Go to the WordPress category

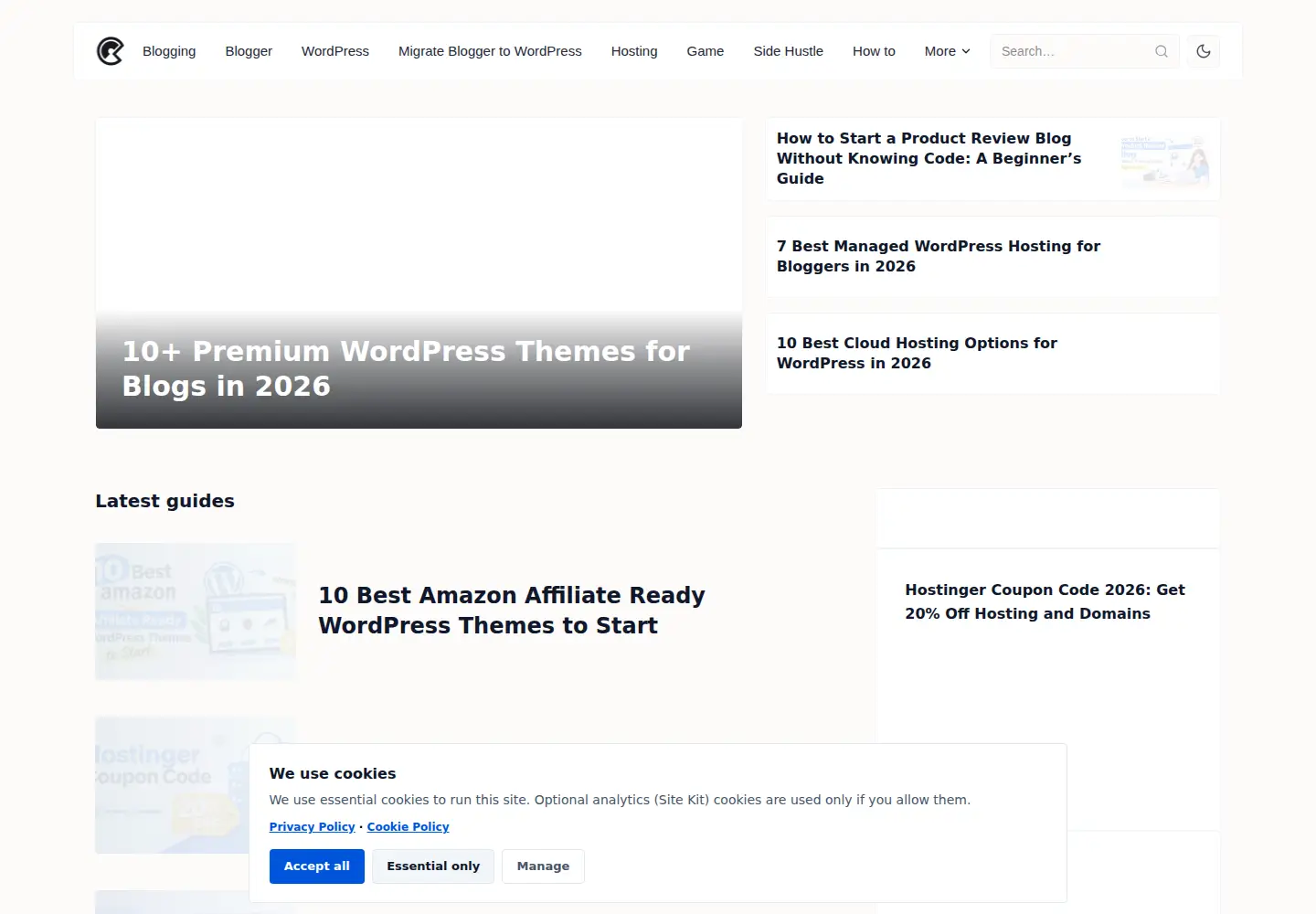[335, 51]
